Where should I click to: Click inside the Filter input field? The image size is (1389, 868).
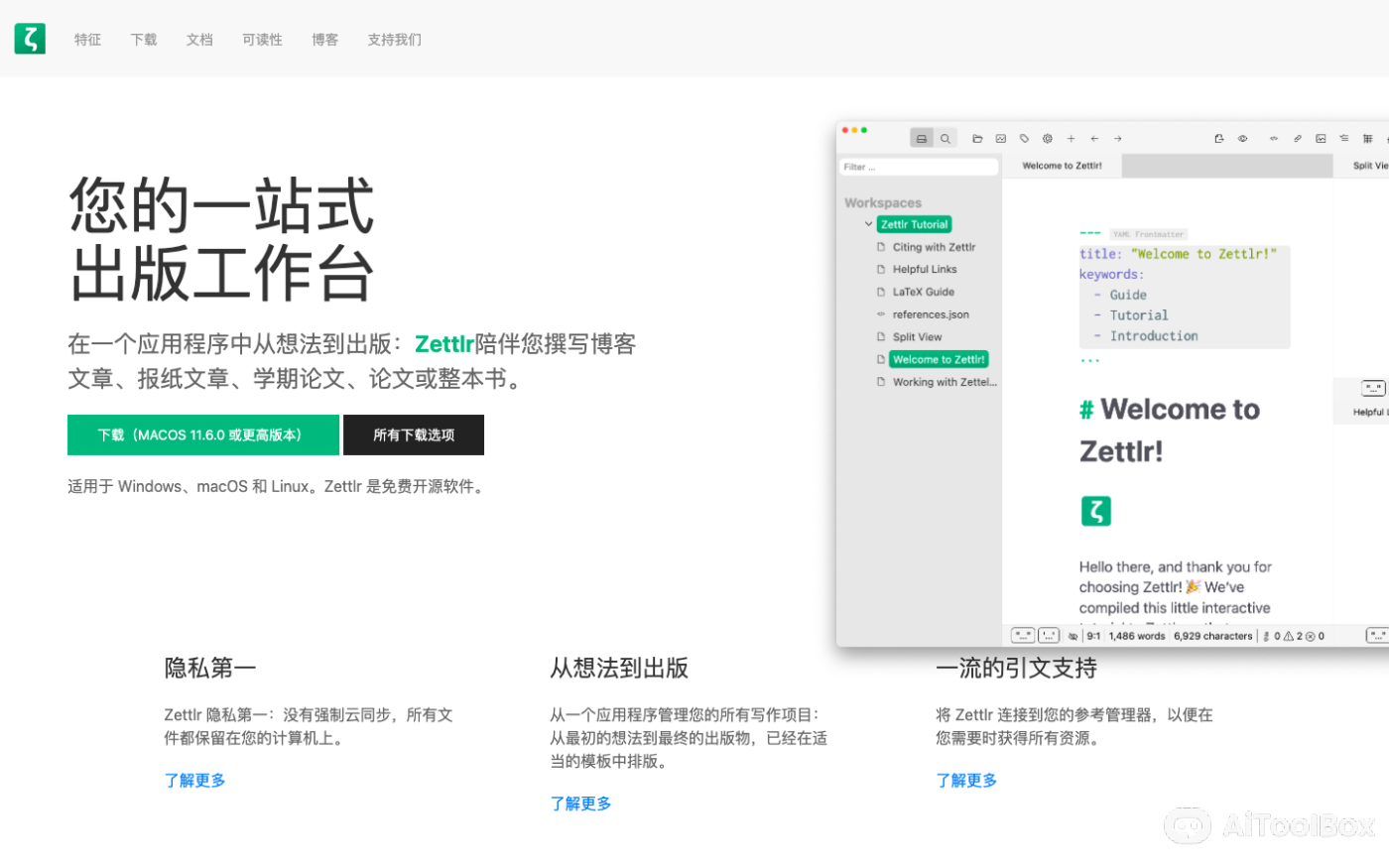[918, 166]
